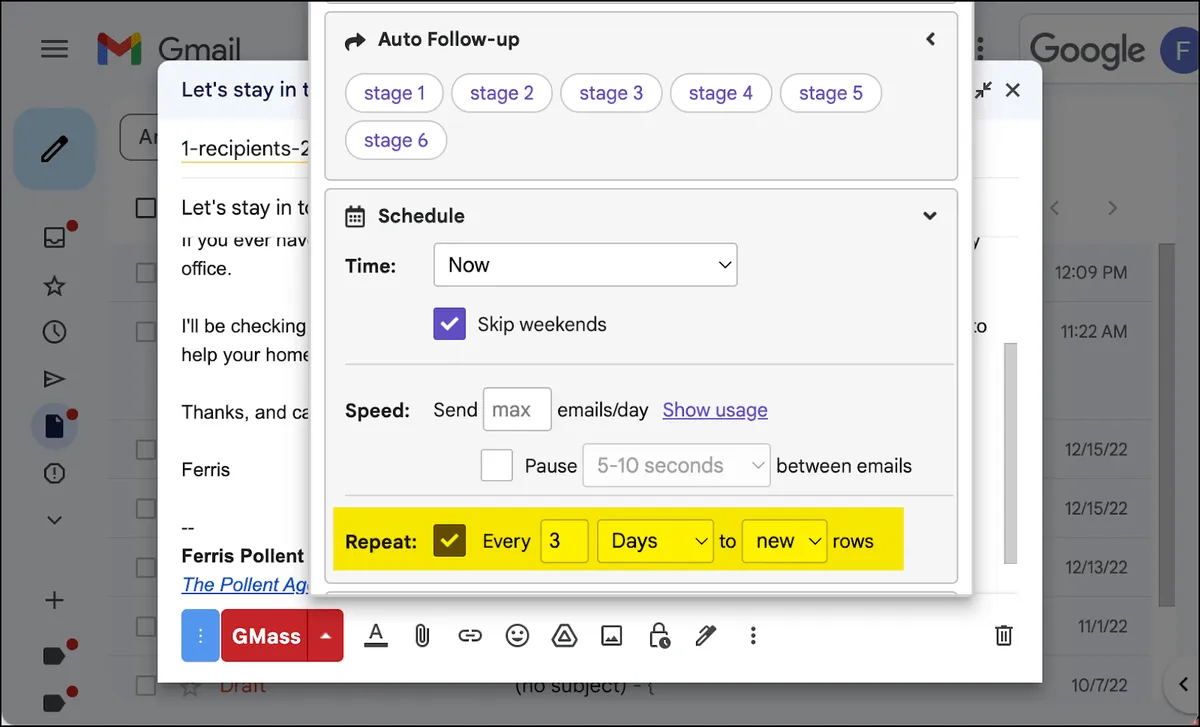Open Starred icon in sidebar
Viewport: 1200px width, 727px height.
[x=54, y=287]
